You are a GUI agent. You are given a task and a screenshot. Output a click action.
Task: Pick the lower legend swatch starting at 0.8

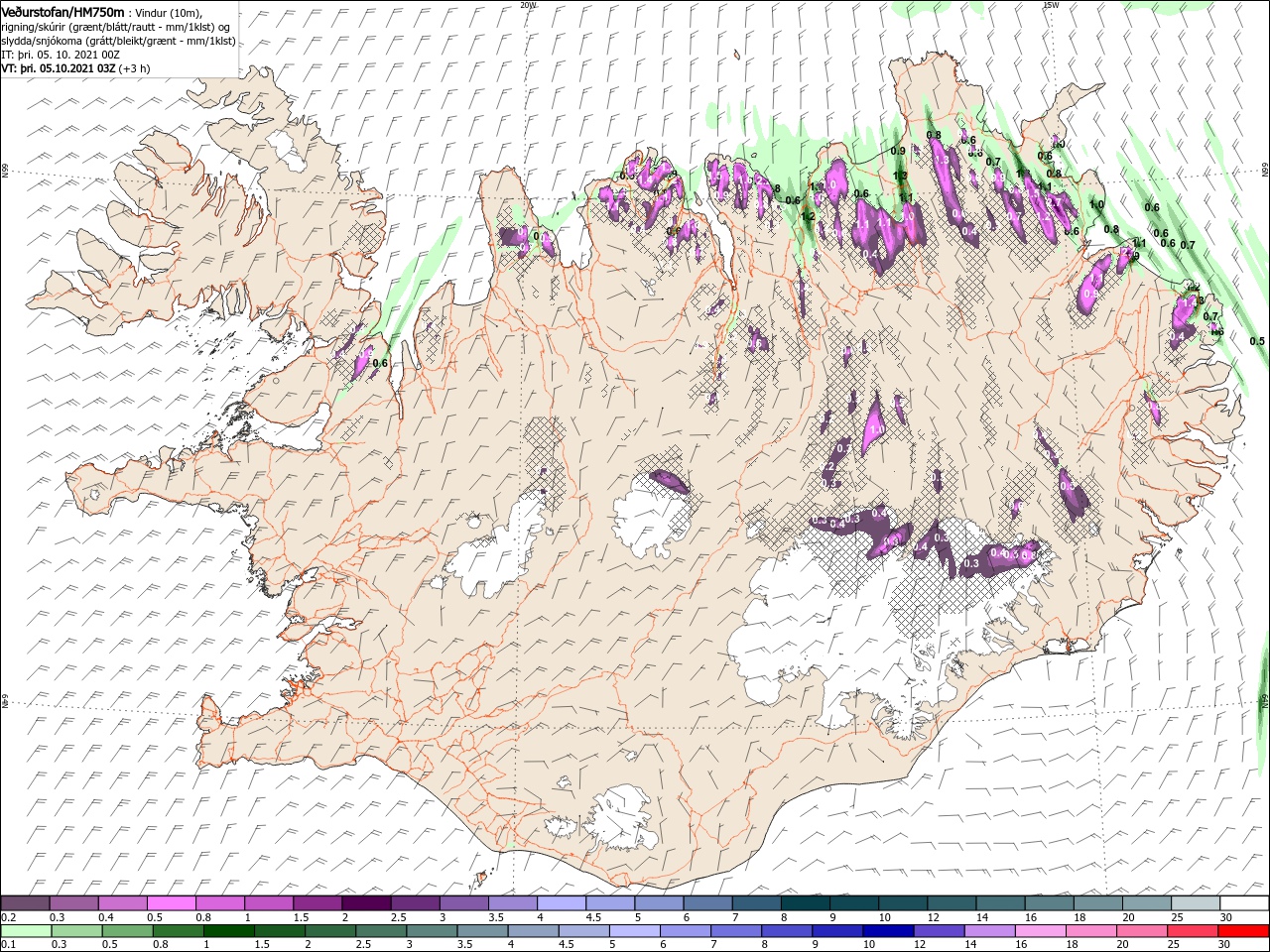click(x=178, y=931)
